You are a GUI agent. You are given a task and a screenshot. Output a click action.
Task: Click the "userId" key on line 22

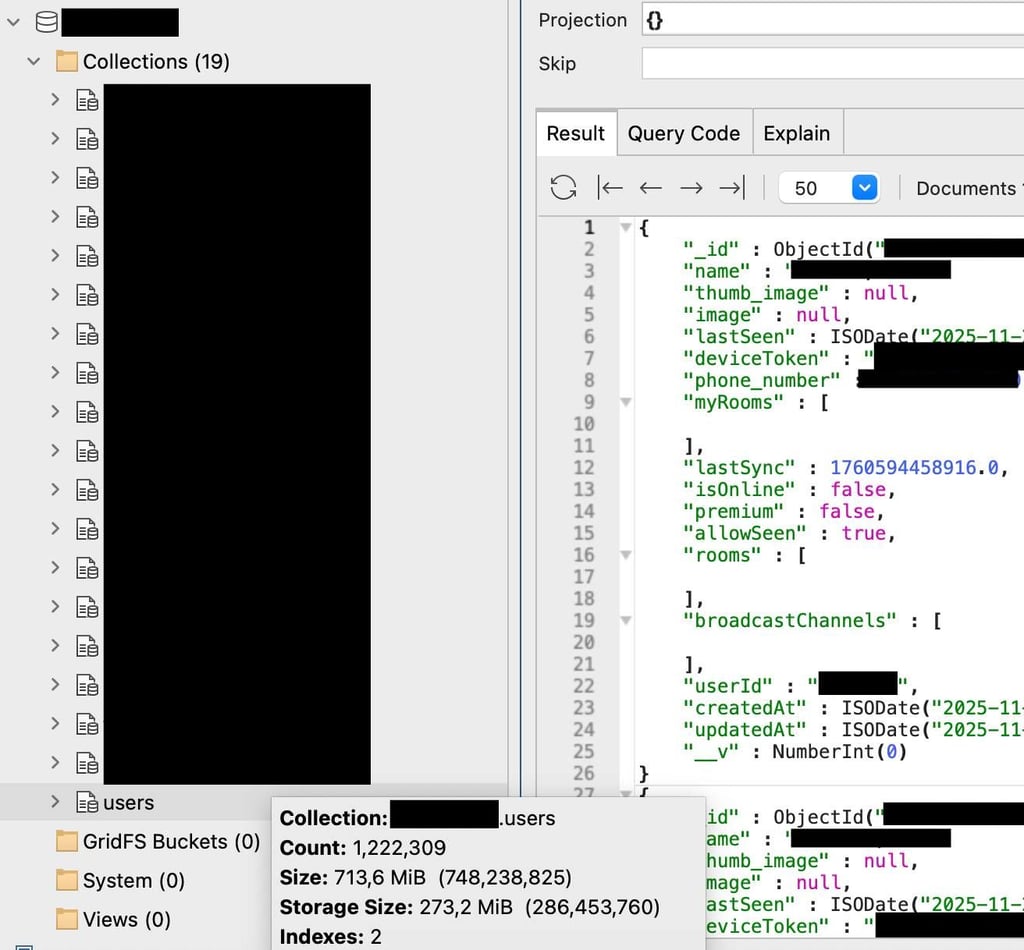(x=728, y=686)
